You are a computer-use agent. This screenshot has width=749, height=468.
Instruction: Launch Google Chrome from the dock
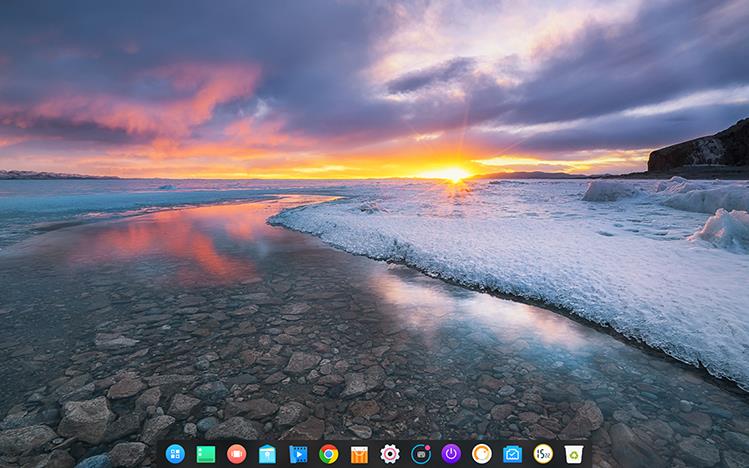coord(328,454)
